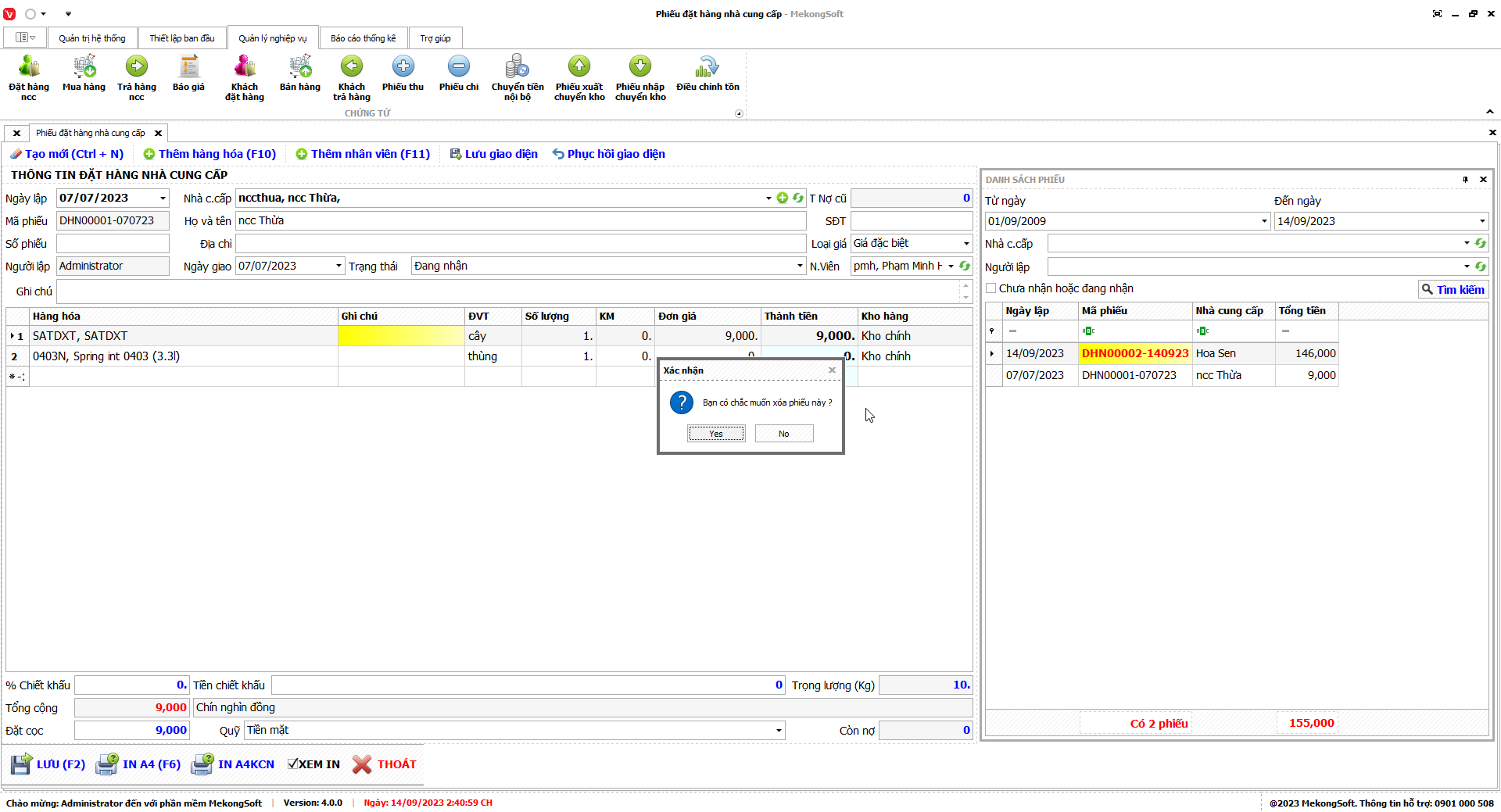This screenshot has width=1501, height=812.
Task: Open the Quản trị hệ thống tab
Action: click(91, 38)
